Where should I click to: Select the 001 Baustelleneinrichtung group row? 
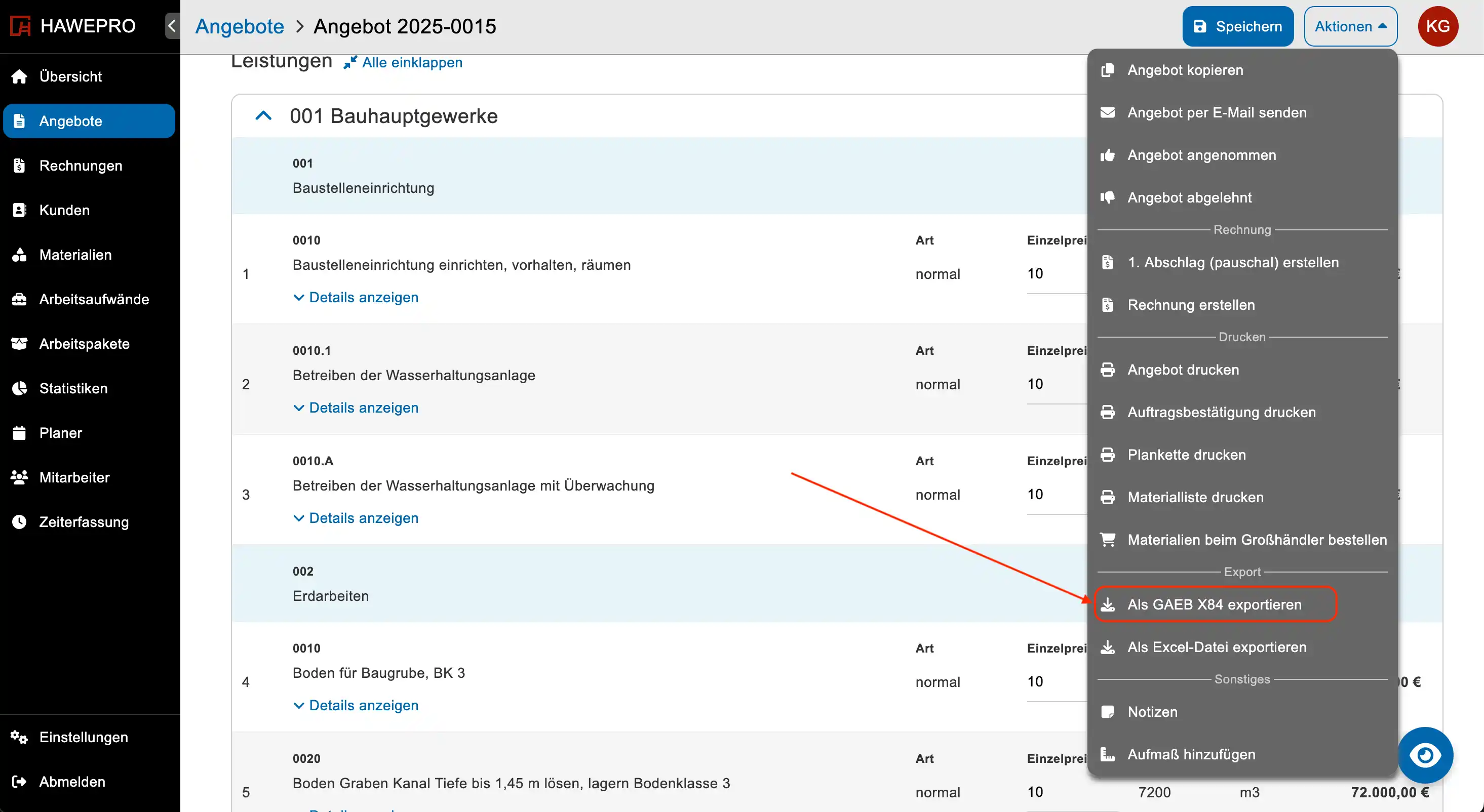point(659,176)
